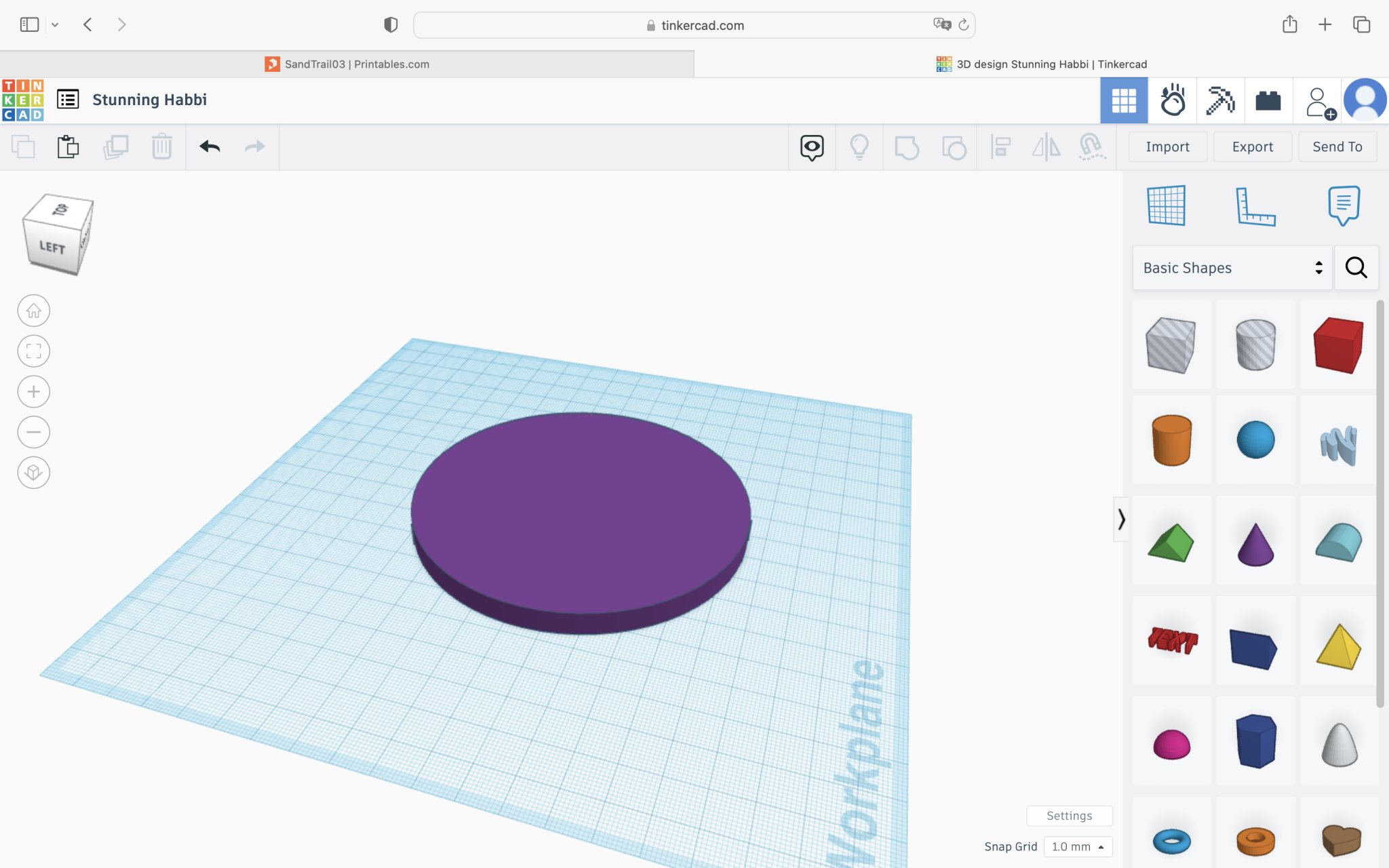Click the Import button
This screenshot has width=1389, height=868.
(x=1167, y=146)
